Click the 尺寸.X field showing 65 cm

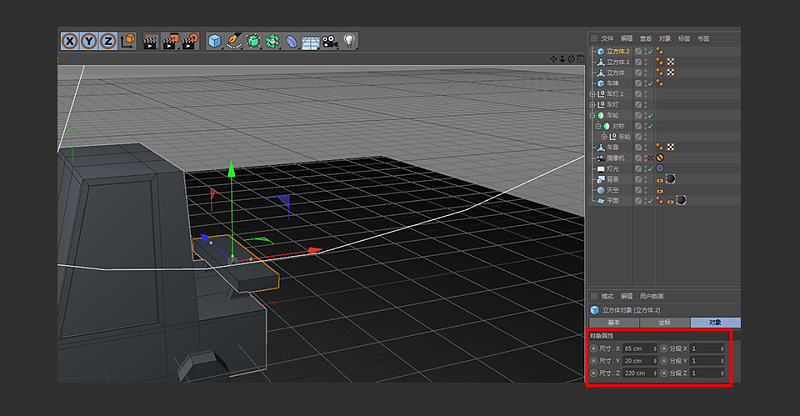[x=638, y=349]
